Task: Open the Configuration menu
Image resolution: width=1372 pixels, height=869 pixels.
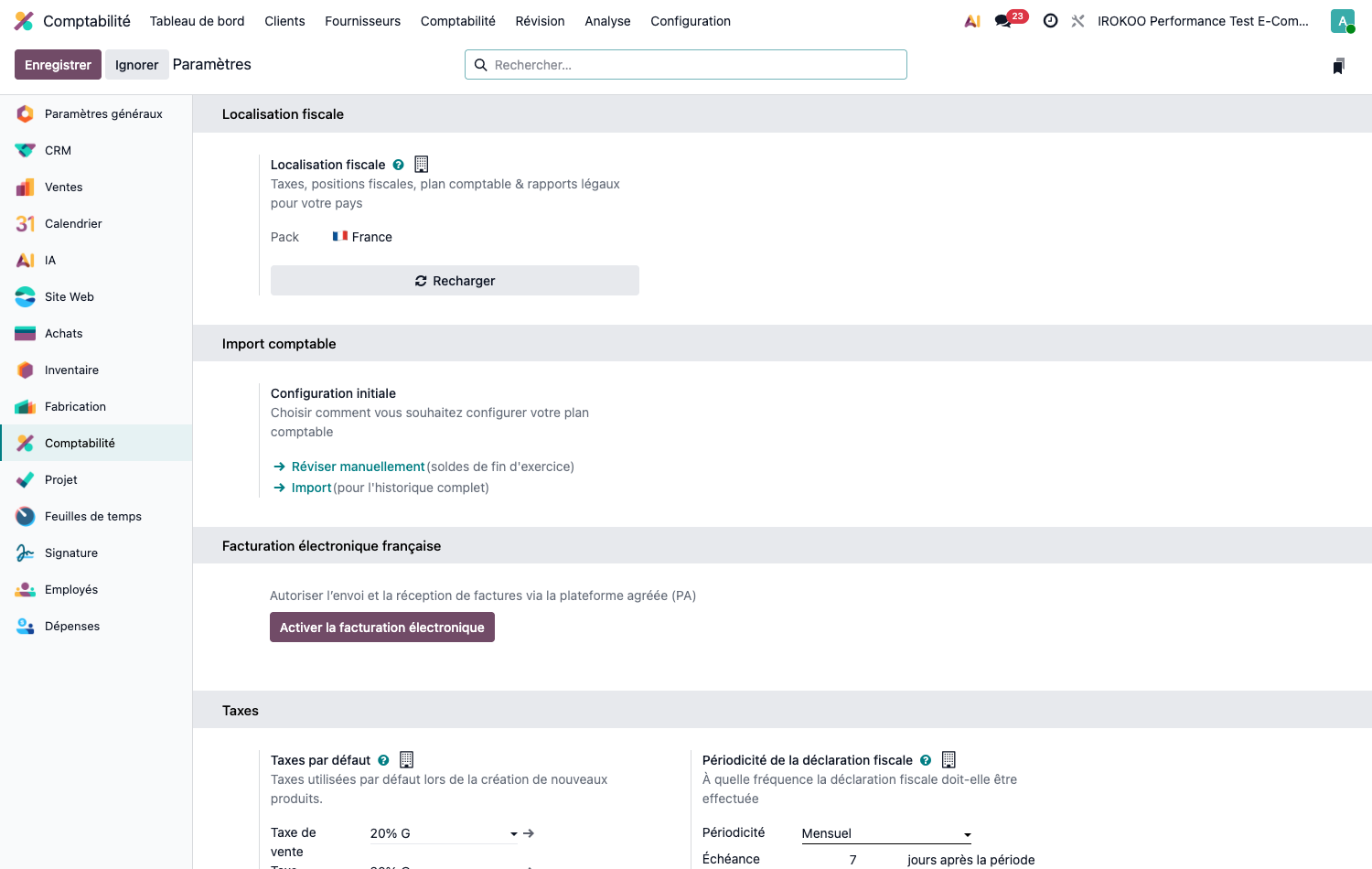Action: 691,21
